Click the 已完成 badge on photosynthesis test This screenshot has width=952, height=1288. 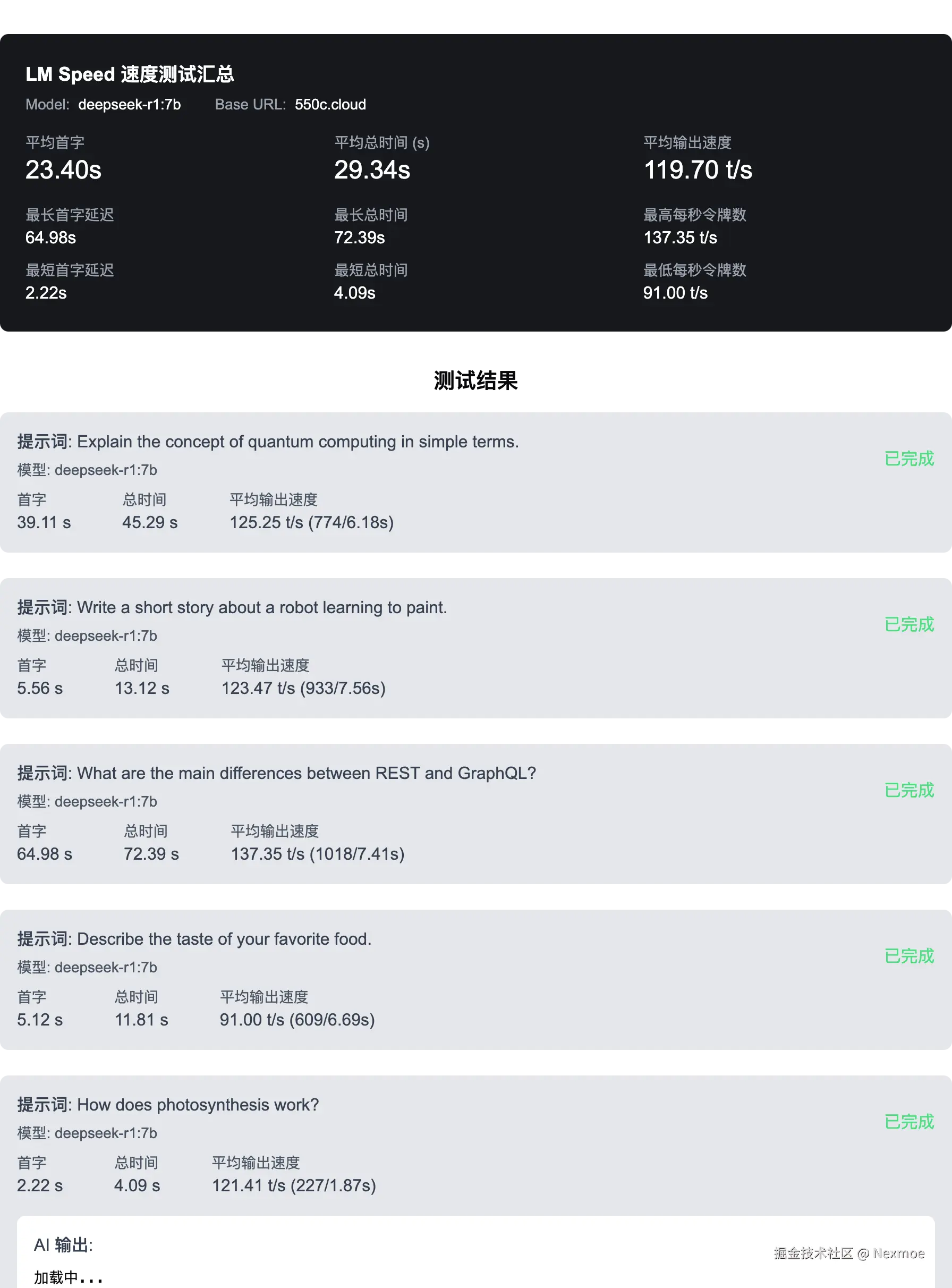908,1123
